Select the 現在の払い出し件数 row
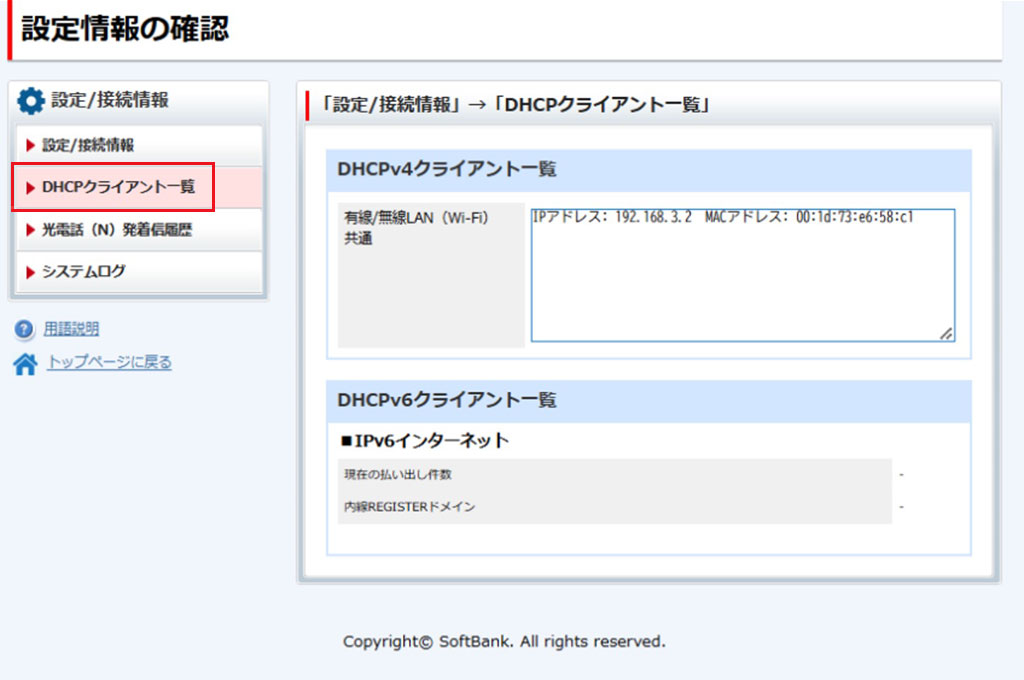The height and width of the screenshot is (680, 1024). [614, 475]
